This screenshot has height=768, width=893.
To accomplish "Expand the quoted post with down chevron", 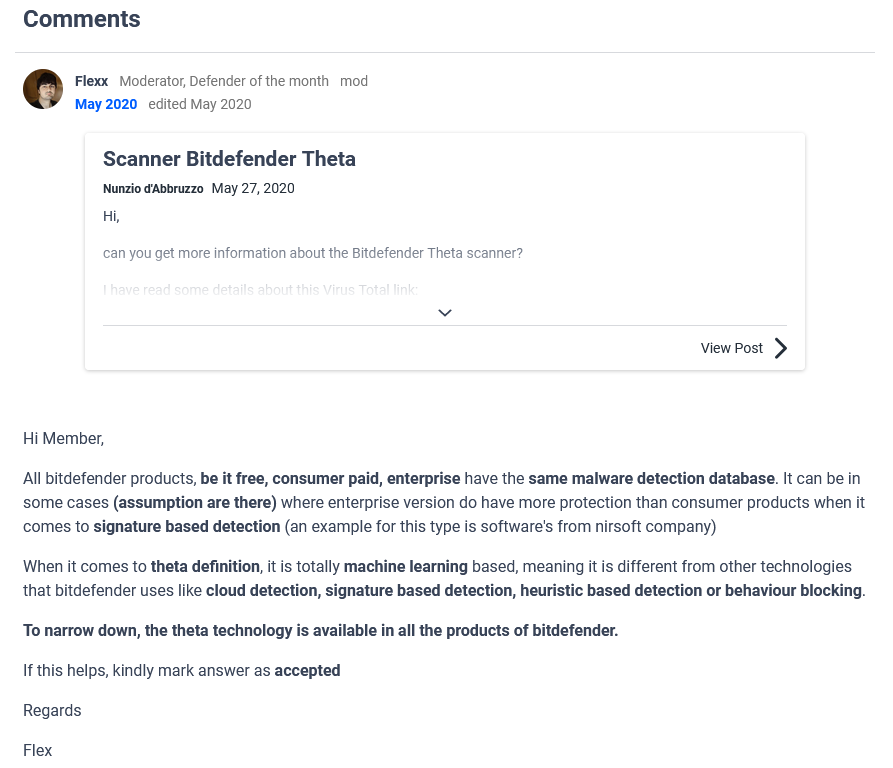I will [x=445, y=313].
